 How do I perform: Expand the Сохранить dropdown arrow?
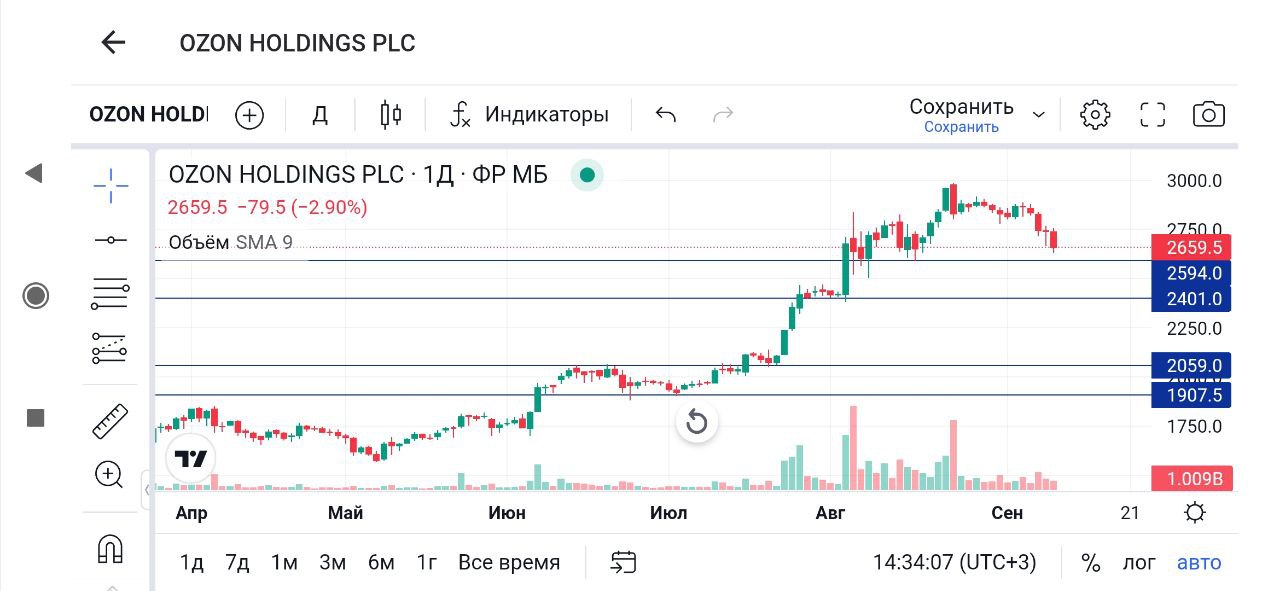point(1039,115)
